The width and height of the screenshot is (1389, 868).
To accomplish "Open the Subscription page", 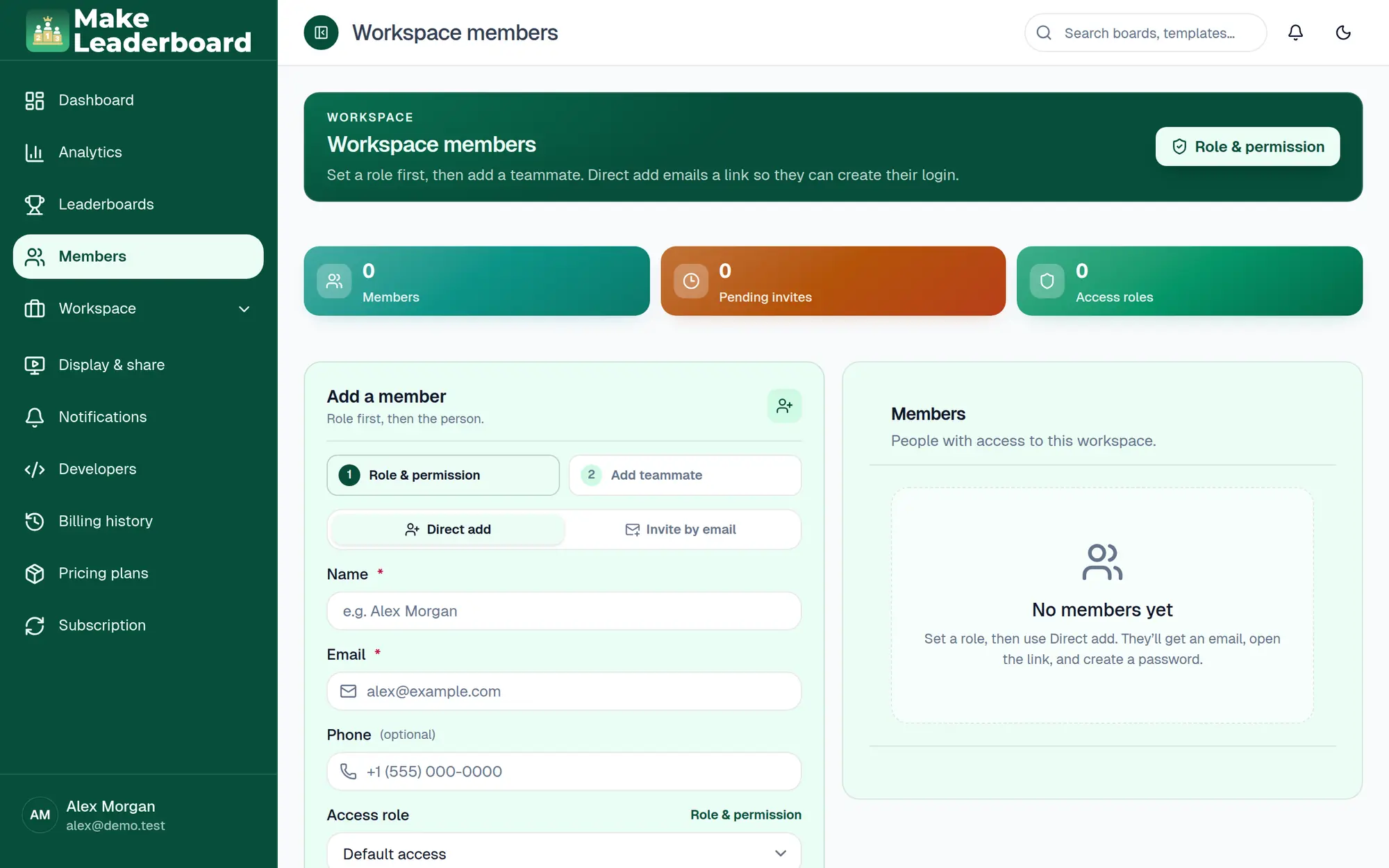I will click(138, 625).
